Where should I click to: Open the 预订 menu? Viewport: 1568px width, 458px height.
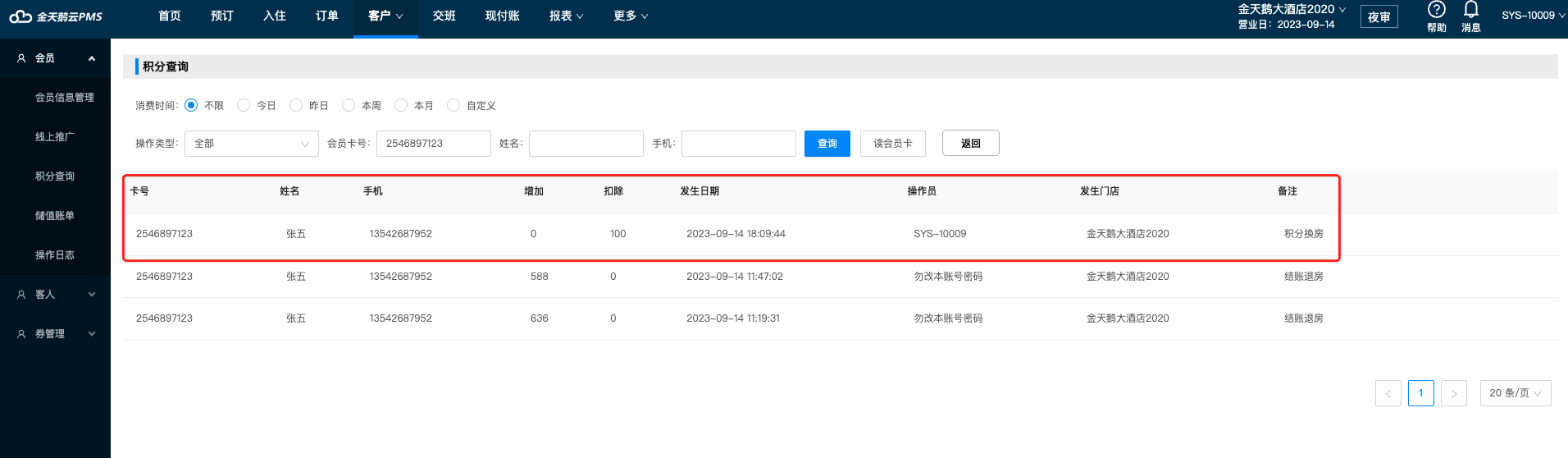[222, 16]
